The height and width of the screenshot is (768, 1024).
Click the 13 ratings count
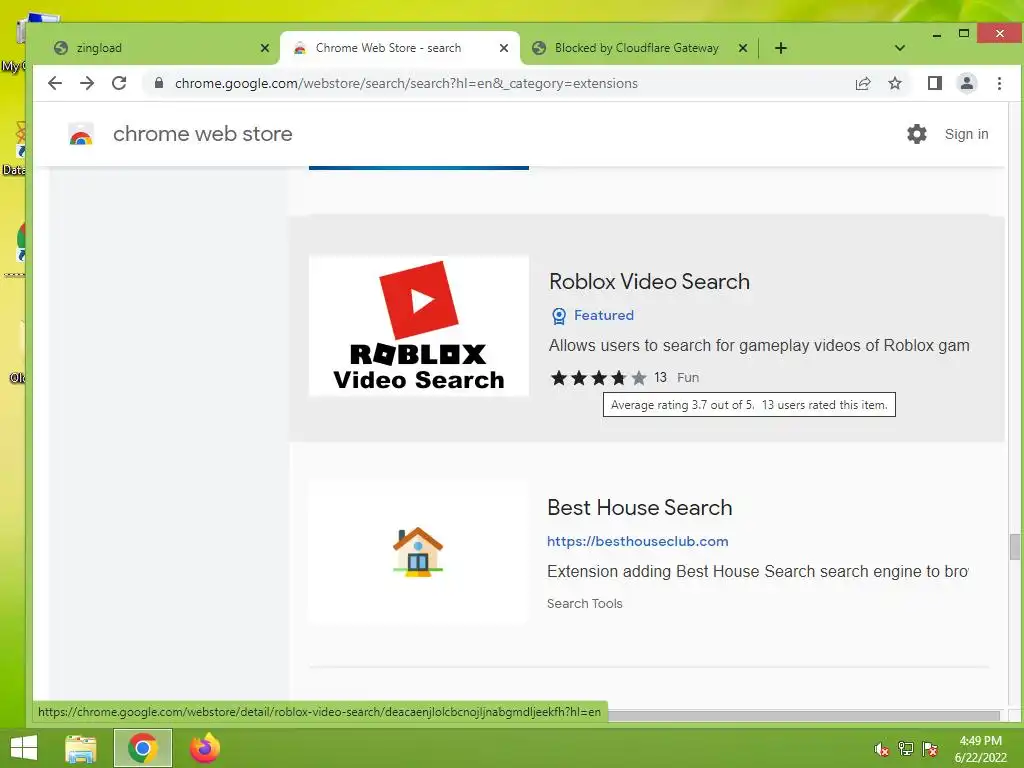(x=660, y=377)
